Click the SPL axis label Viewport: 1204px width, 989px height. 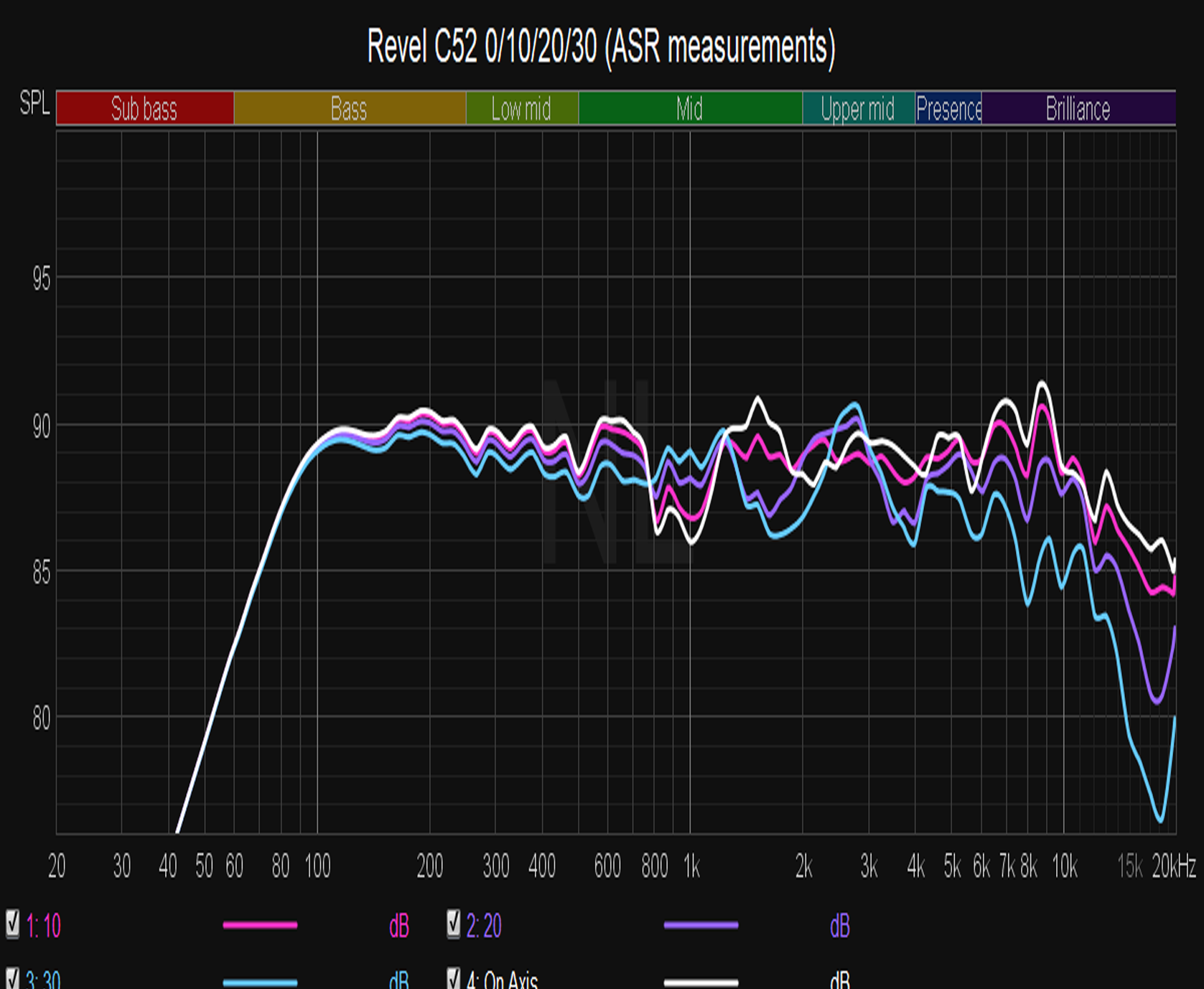pos(34,104)
